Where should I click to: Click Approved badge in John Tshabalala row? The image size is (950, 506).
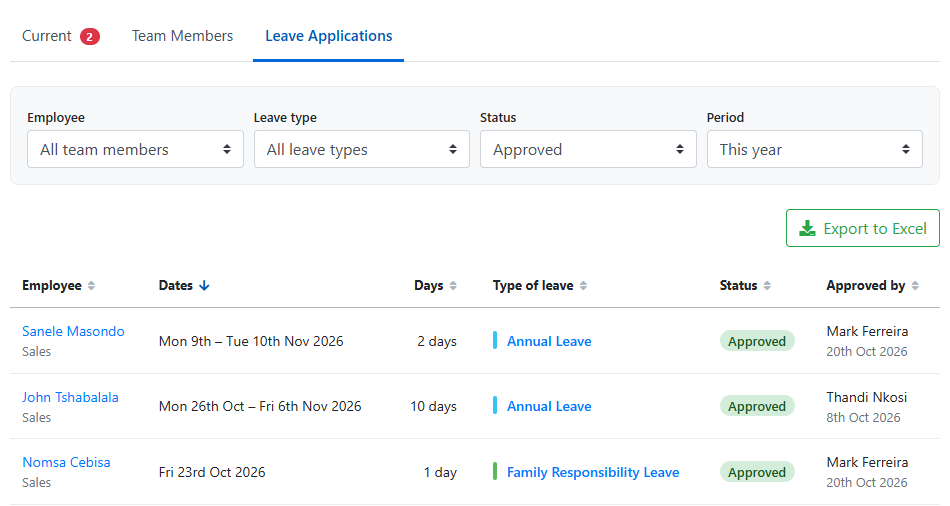757,406
